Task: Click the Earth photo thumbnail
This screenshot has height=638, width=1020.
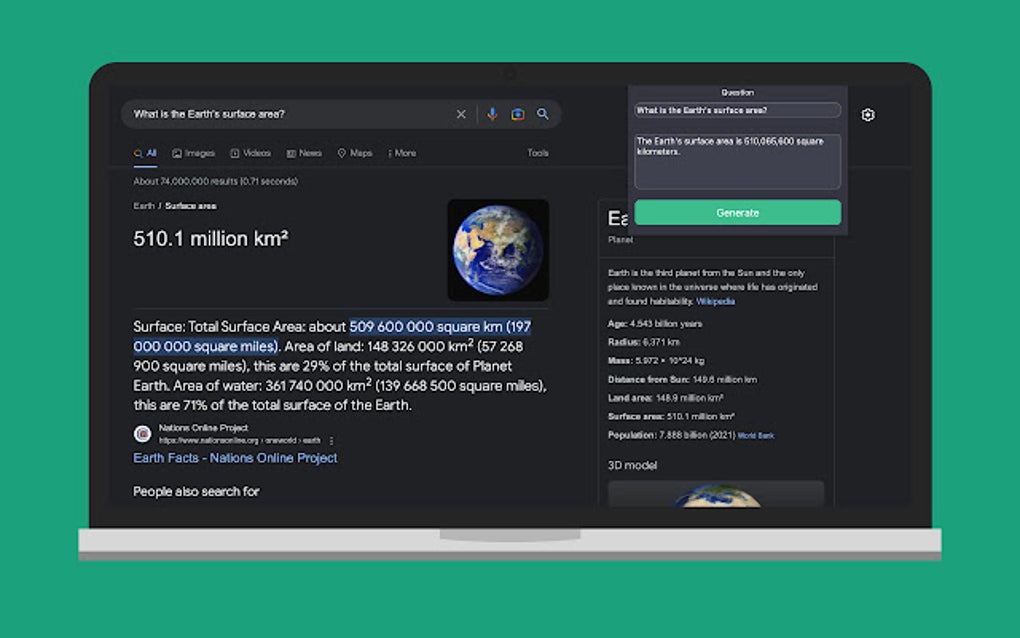Action: 498,248
